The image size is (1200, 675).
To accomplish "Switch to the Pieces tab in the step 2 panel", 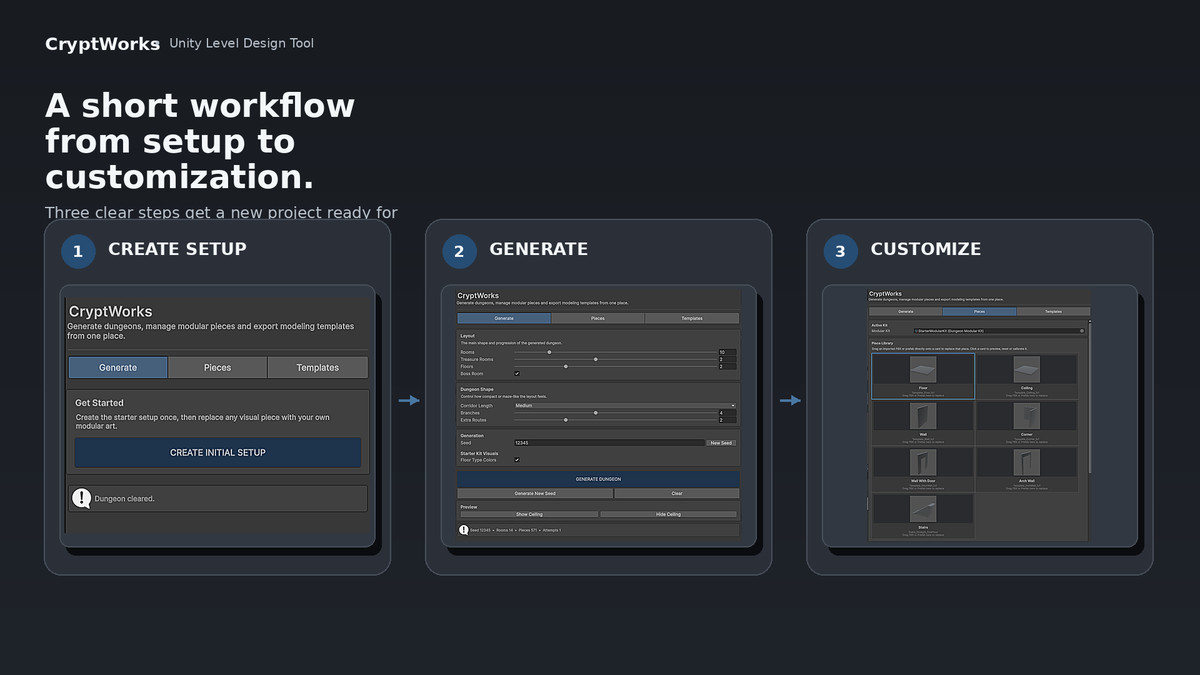I will click(598, 318).
